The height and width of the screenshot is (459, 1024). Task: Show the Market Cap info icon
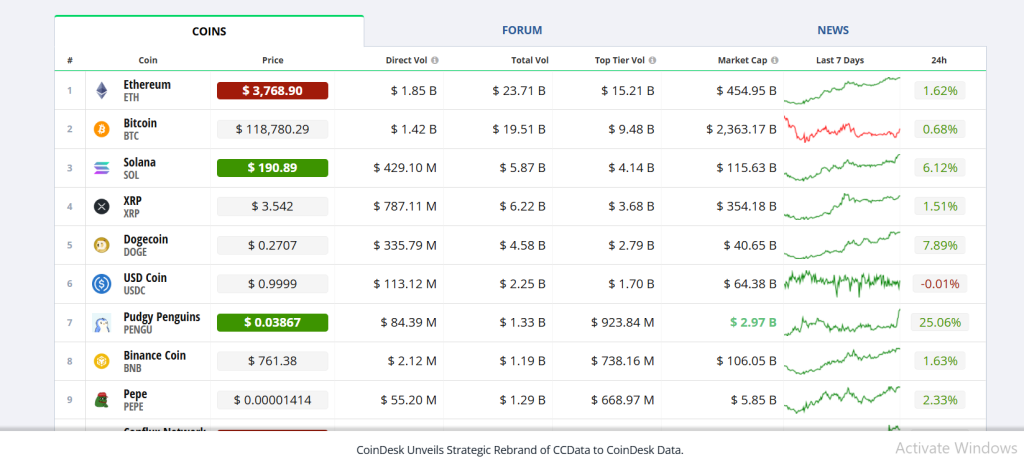tap(775, 60)
